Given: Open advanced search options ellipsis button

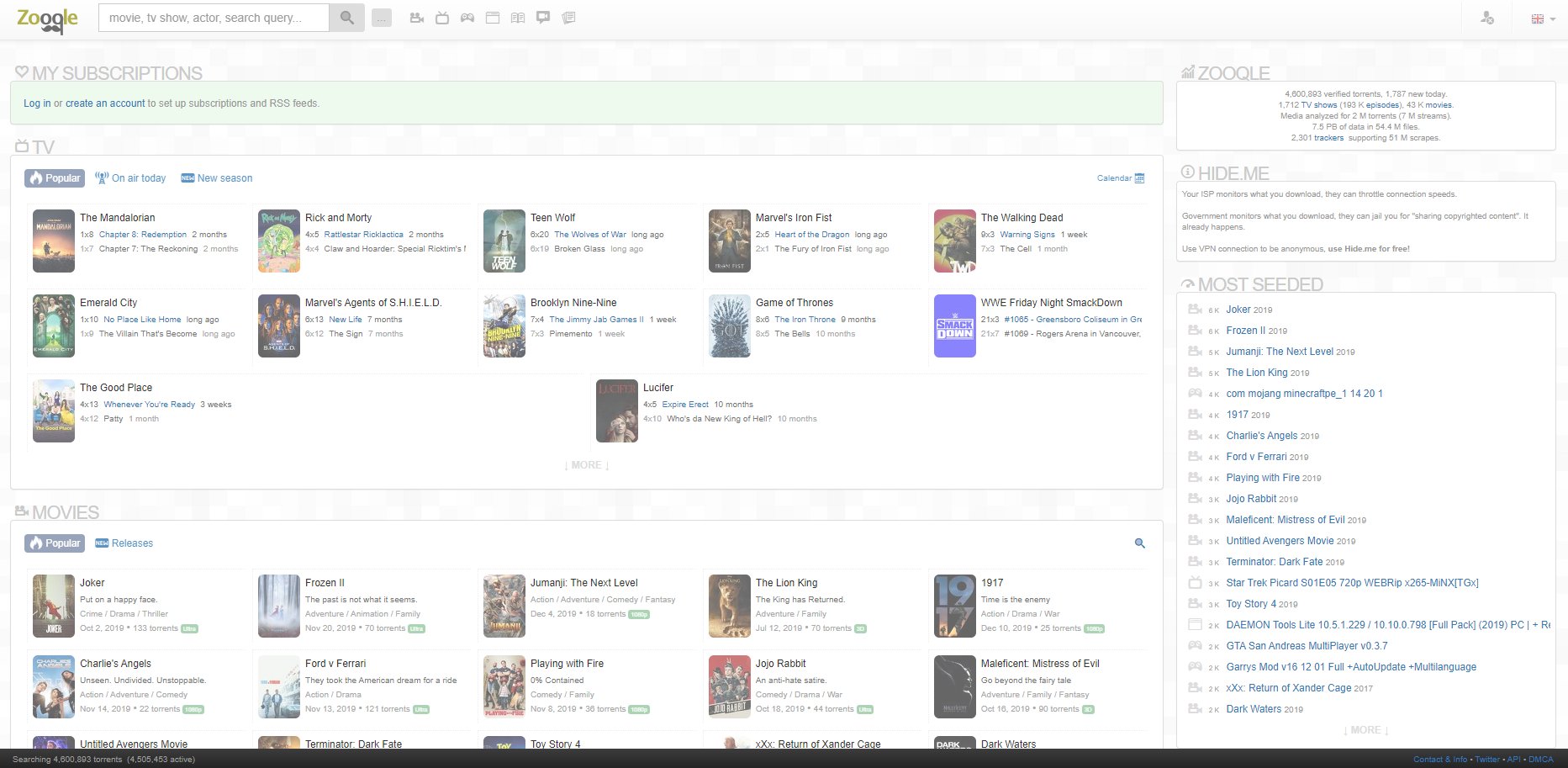Looking at the screenshot, I should click(382, 18).
